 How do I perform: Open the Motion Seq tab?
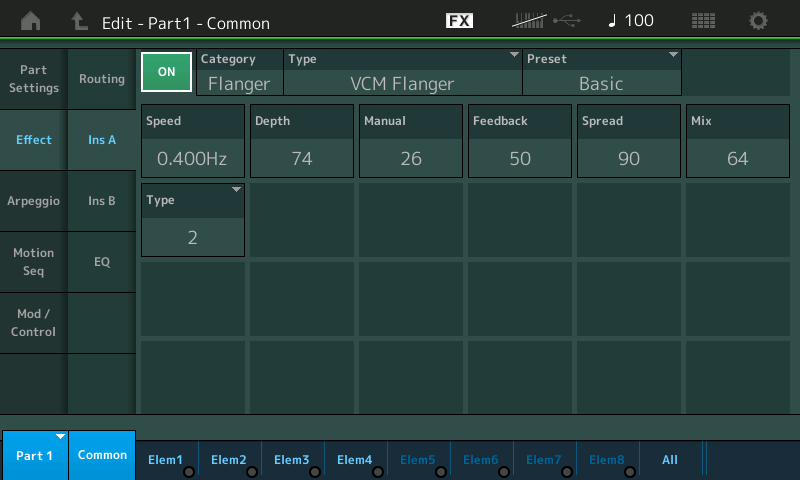tap(34, 262)
